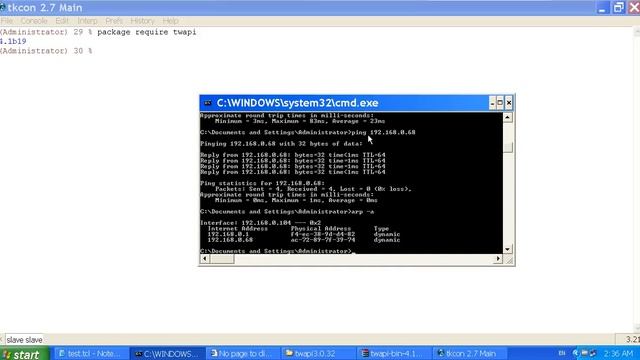This screenshot has width=640, height=360.
Task: Click the Windows Start button
Action: (x=24, y=354)
